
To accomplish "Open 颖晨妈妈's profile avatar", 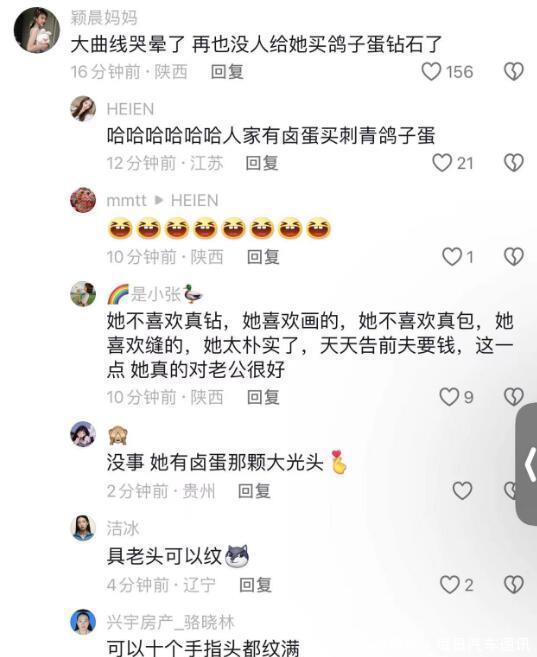I will (x=36, y=29).
